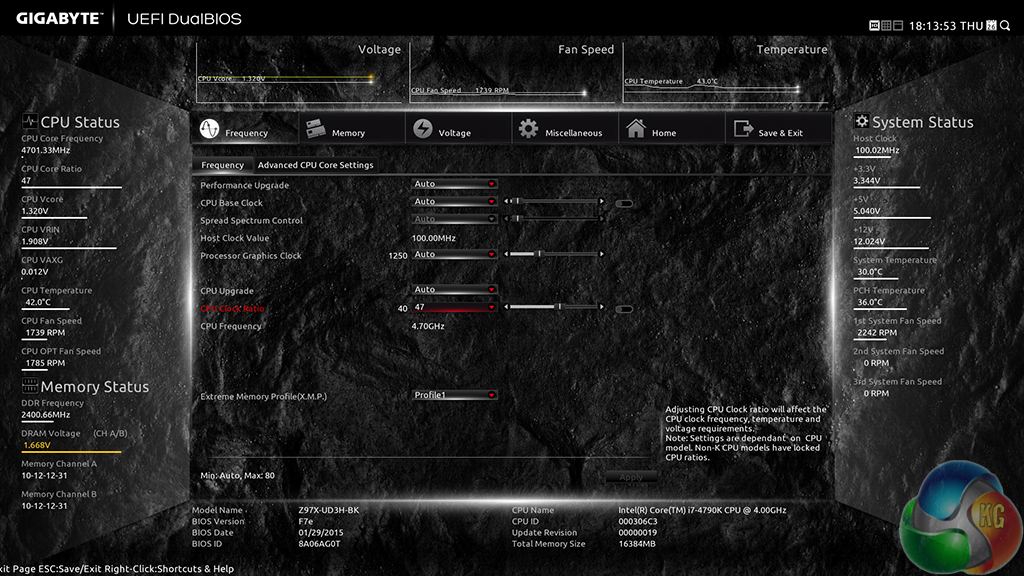Click the 12.024V +12V reading

click(x=869, y=242)
